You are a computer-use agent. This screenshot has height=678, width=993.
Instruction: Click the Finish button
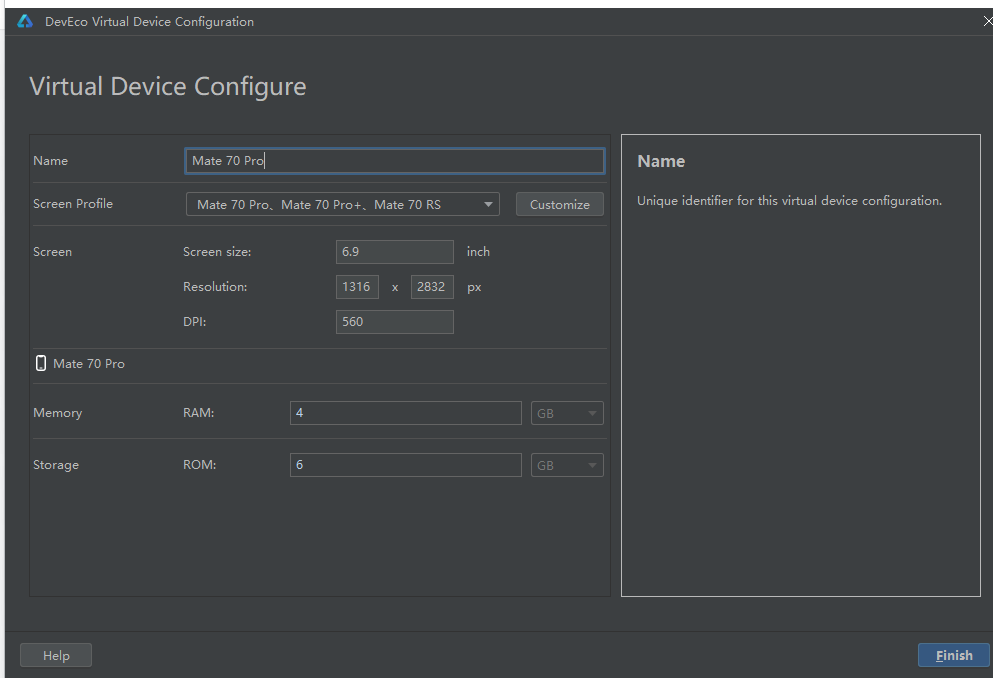click(953, 655)
